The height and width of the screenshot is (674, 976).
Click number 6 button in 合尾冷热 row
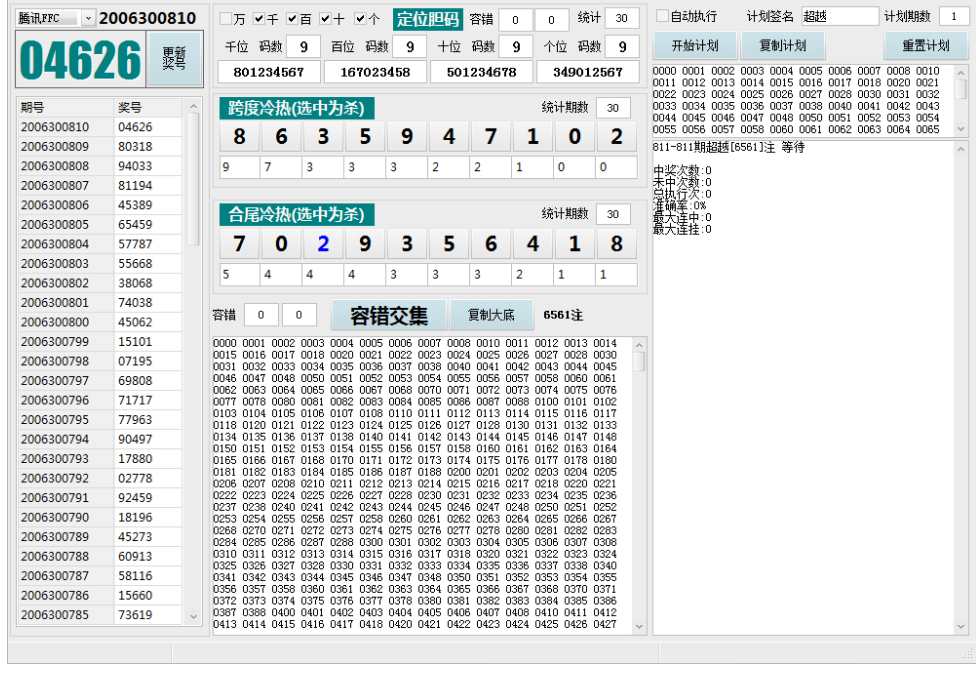[x=491, y=243]
